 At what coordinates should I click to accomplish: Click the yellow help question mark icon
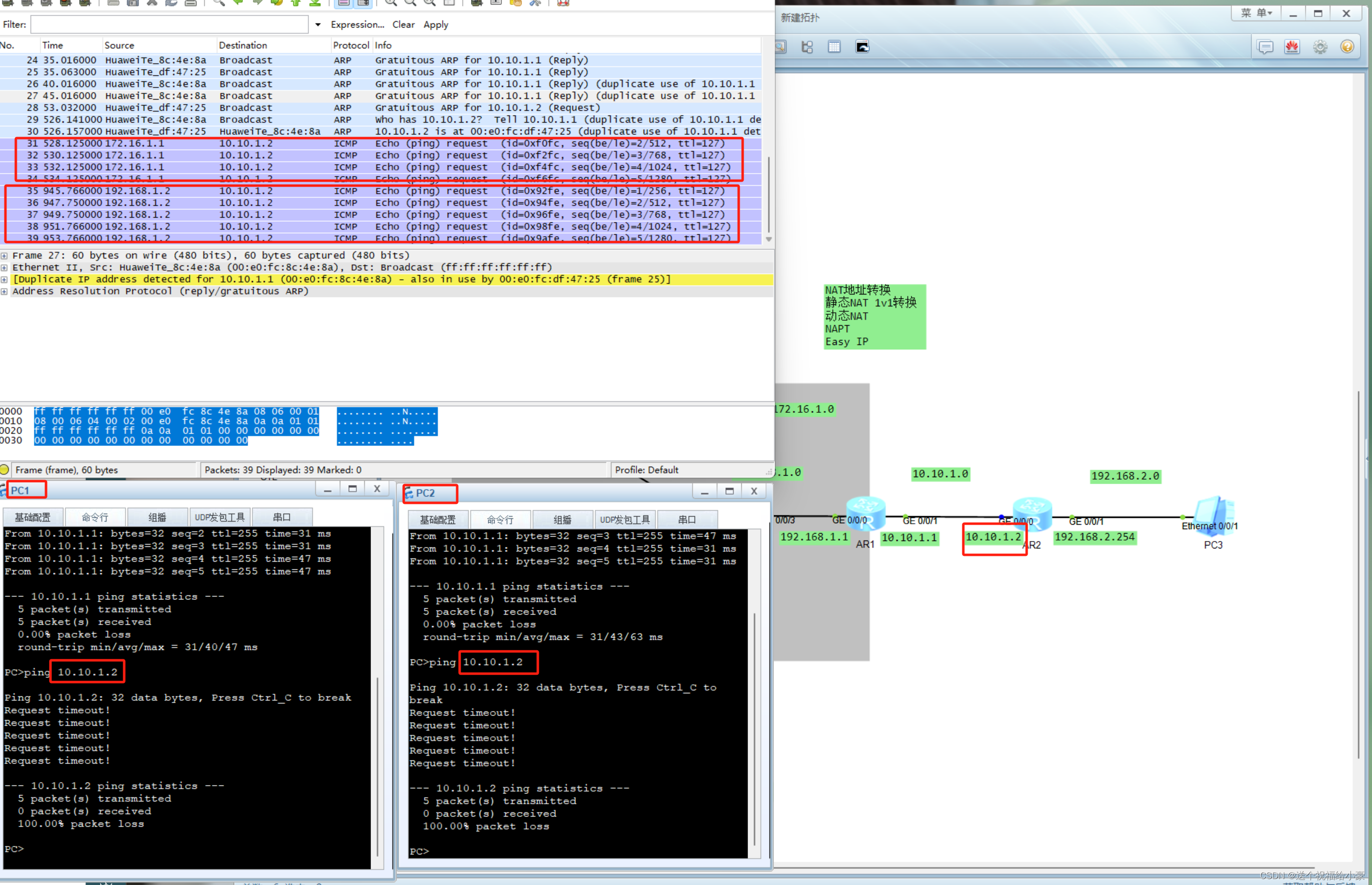(1347, 47)
